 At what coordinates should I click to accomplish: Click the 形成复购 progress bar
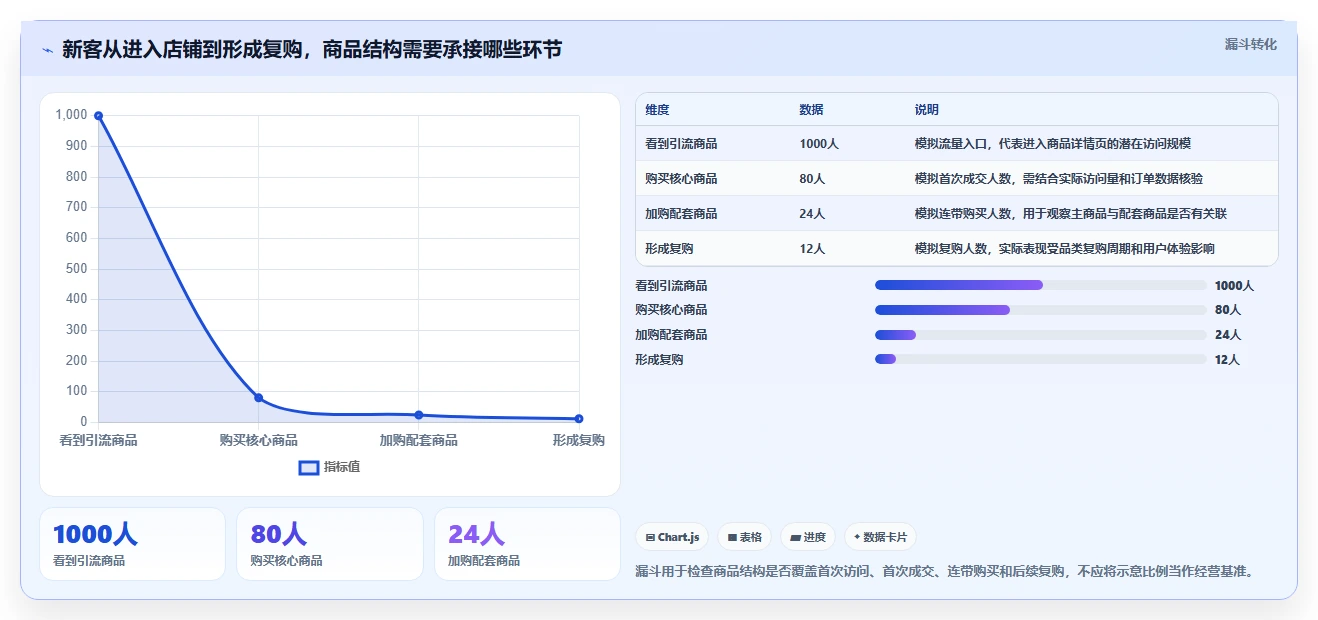coord(1040,359)
